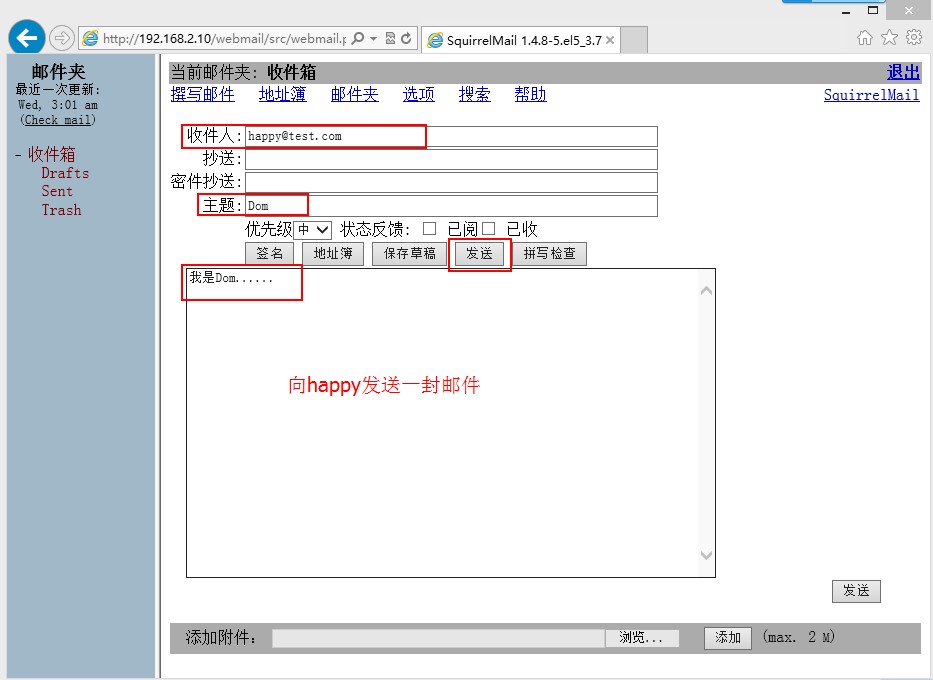Click 浏览... browse button for attachment
Image resolution: width=933 pixels, height=680 pixels.
pyautogui.click(x=641, y=638)
